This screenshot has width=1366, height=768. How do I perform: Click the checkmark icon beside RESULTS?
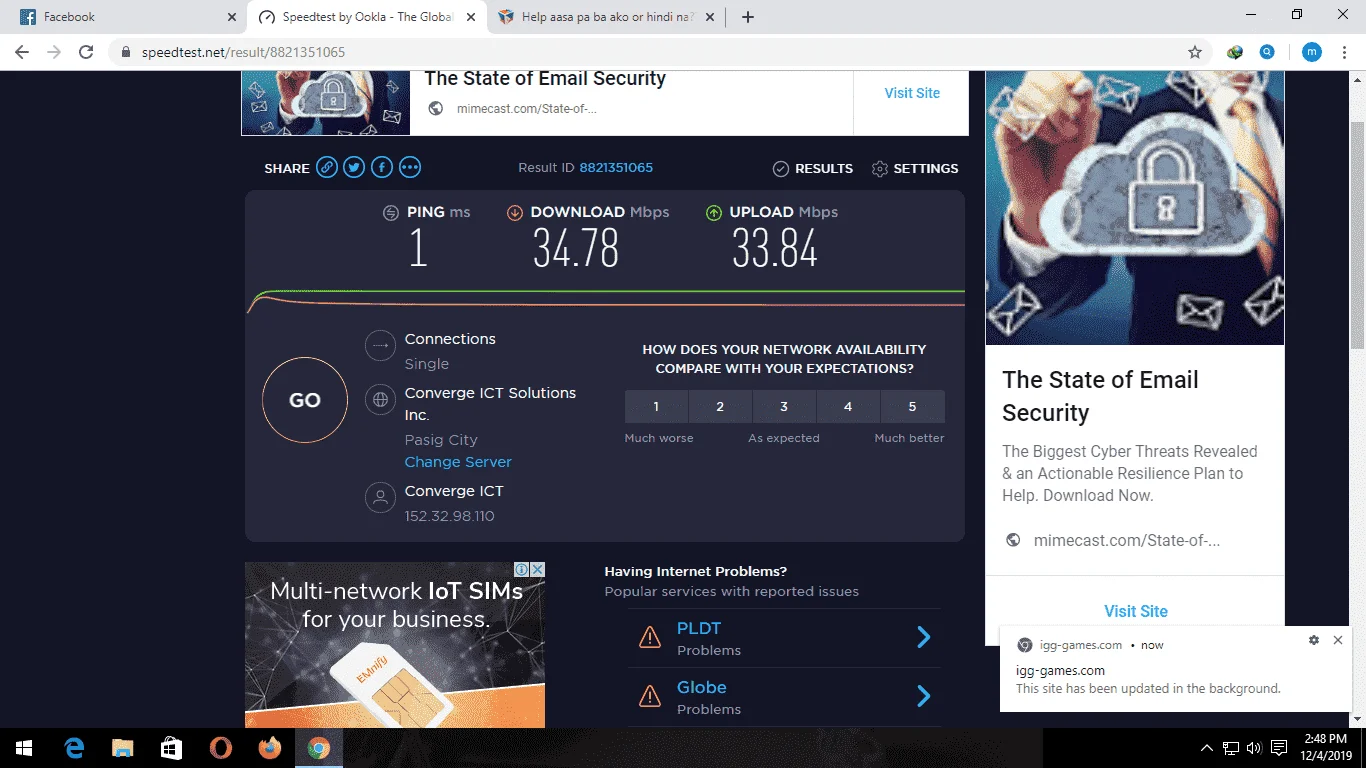coord(781,169)
